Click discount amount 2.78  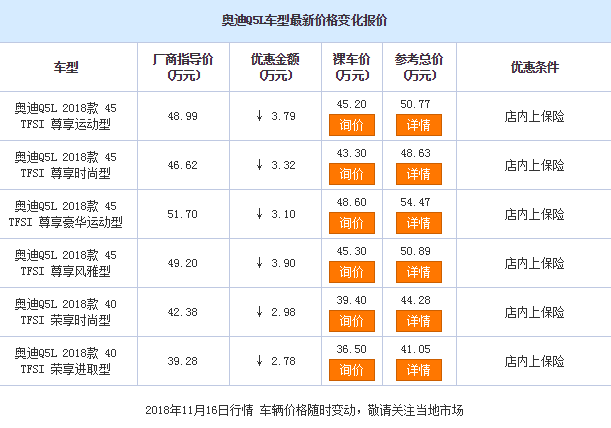click(275, 361)
